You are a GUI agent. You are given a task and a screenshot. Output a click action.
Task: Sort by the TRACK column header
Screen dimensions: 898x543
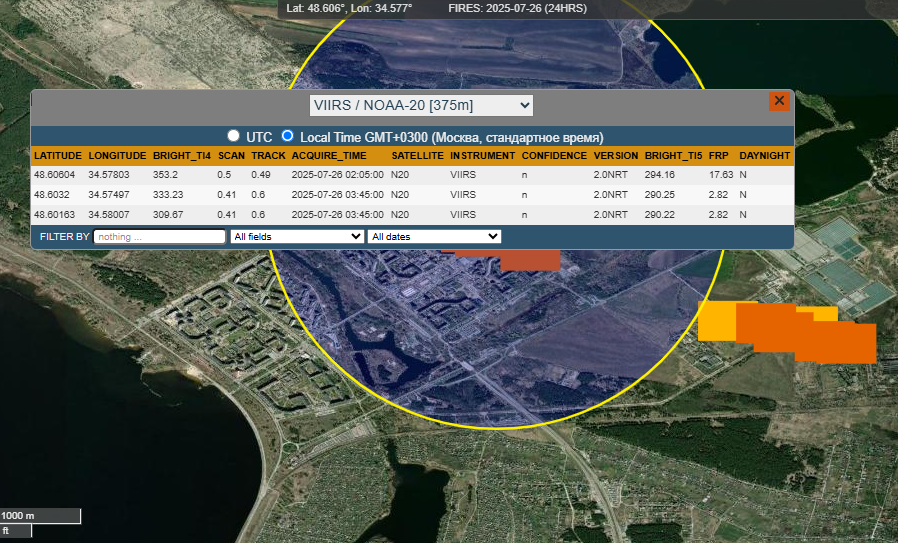point(268,156)
